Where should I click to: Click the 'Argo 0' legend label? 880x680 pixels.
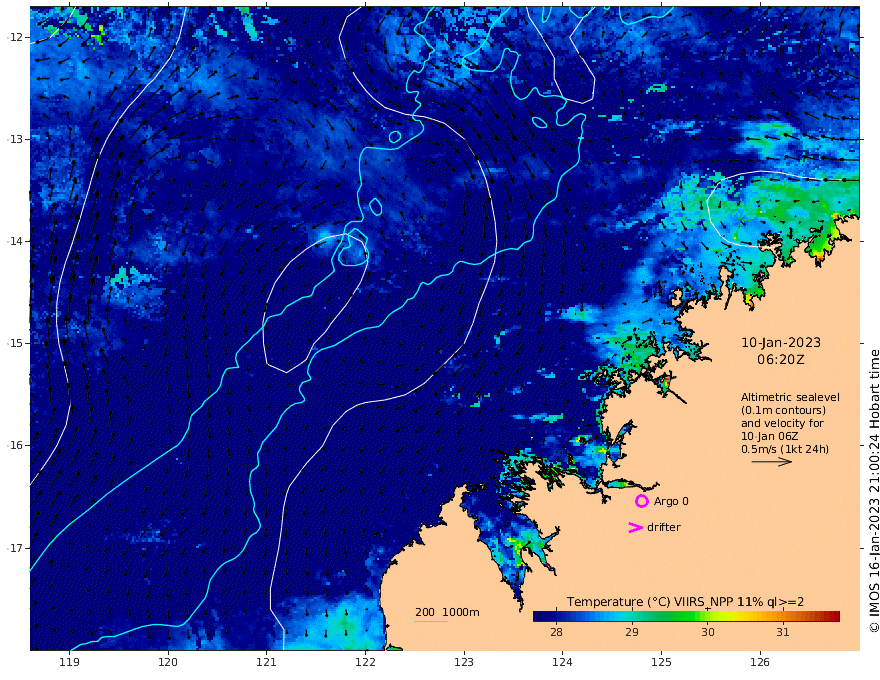coord(671,501)
